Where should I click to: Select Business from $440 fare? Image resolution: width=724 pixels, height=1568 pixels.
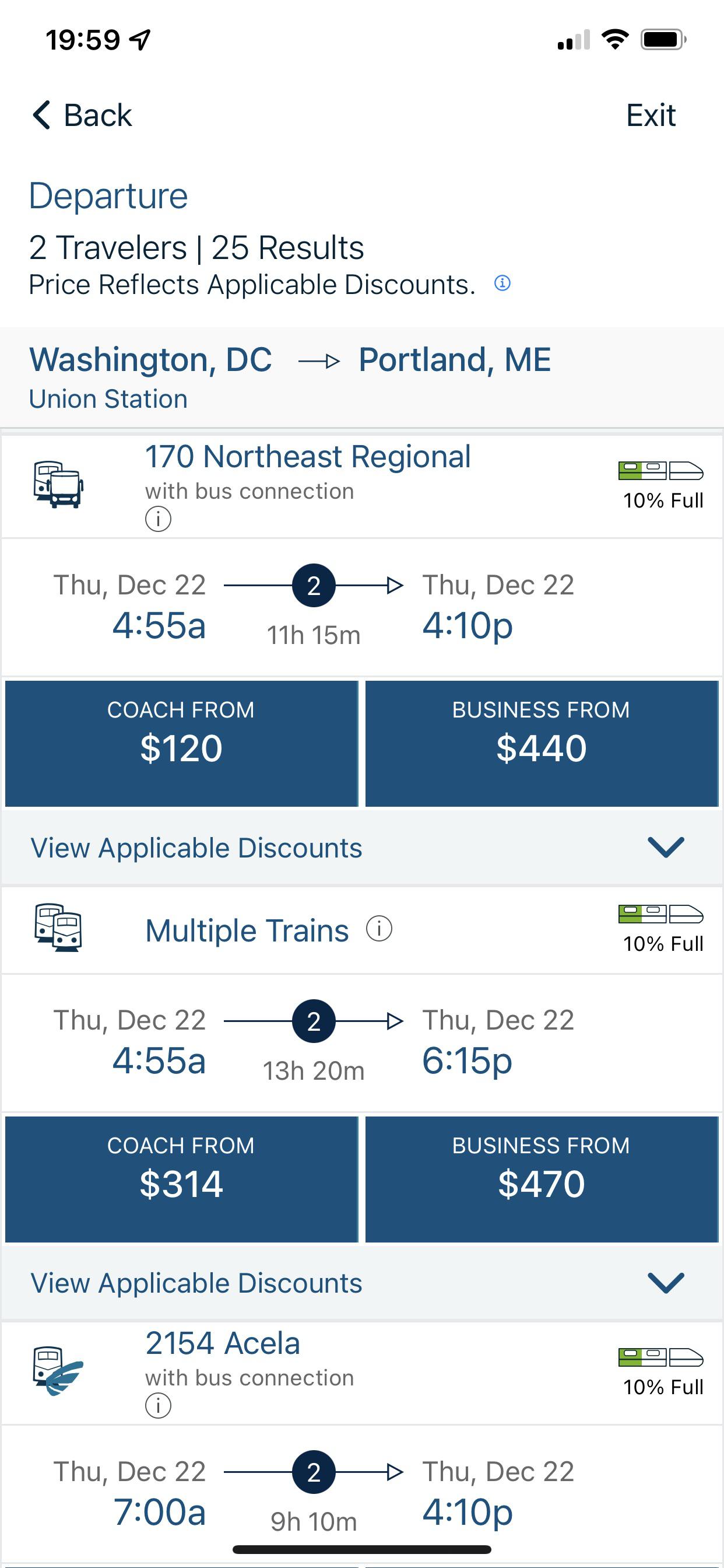click(x=542, y=743)
